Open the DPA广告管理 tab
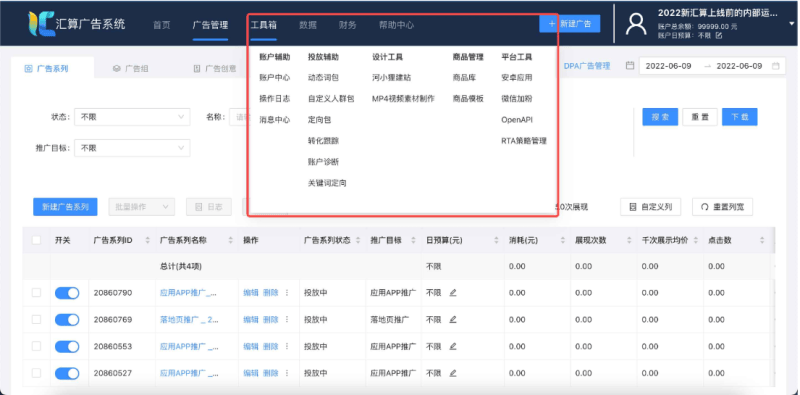800x395 pixels. tap(587, 66)
